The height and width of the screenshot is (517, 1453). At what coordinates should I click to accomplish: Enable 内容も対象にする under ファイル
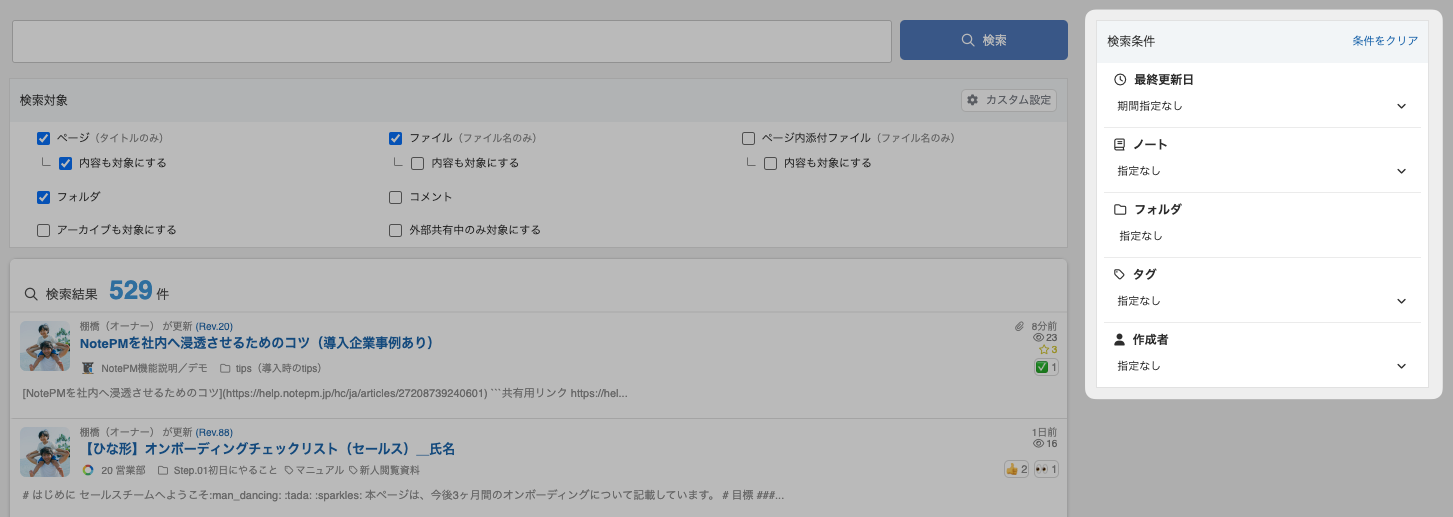pyautogui.click(x=418, y=163)
